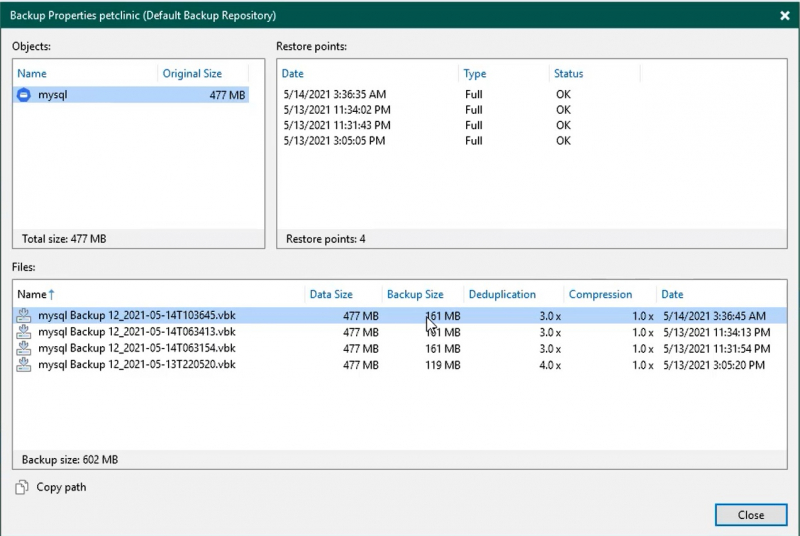Select file mysql Backup 12_2021-05-14T063154.vbk
The image size is (800, 536).
pos(400,348)
